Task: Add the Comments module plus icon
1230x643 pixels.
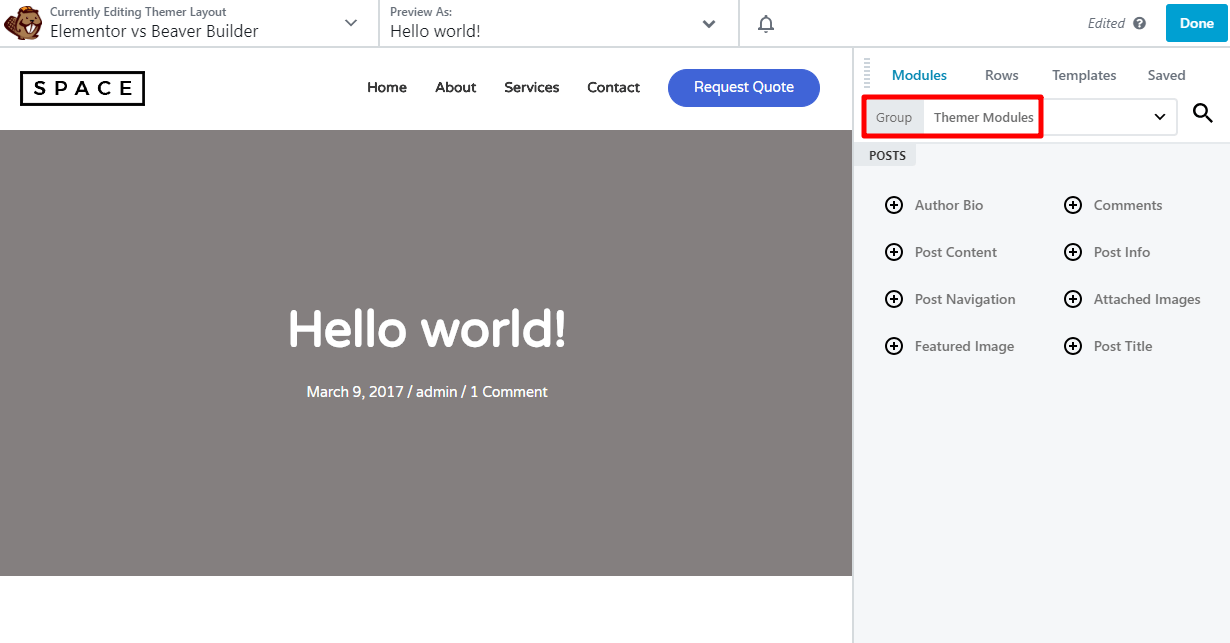Action: coord(1073,205)
